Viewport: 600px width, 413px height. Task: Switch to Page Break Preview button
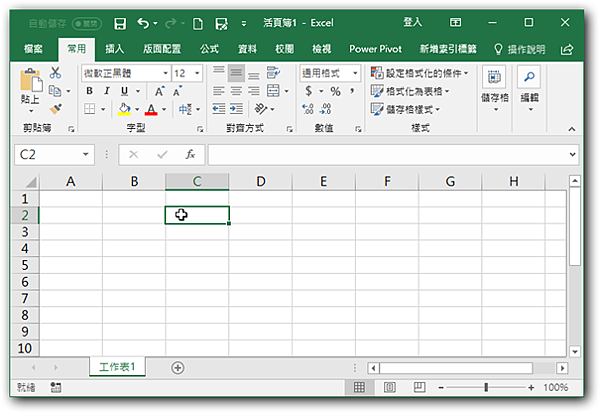[419, 387]
